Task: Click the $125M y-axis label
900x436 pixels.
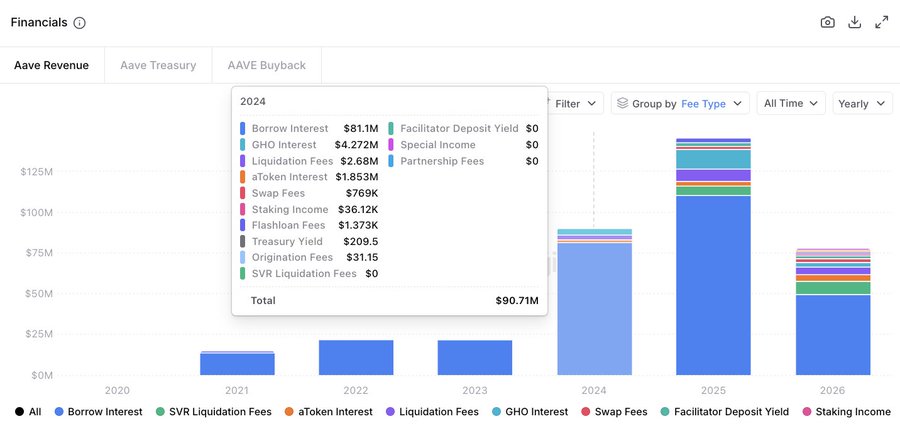Action: [x=37, y=172]
